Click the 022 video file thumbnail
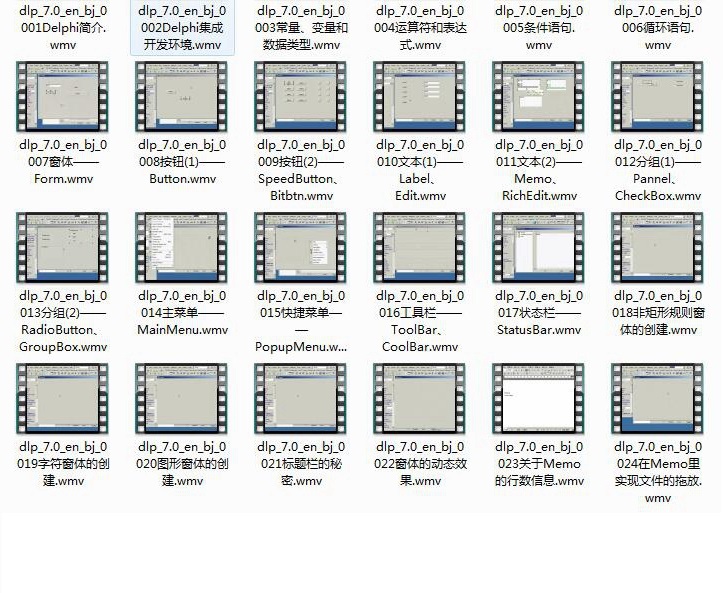The image size is (723, 593). pos(420,397)
